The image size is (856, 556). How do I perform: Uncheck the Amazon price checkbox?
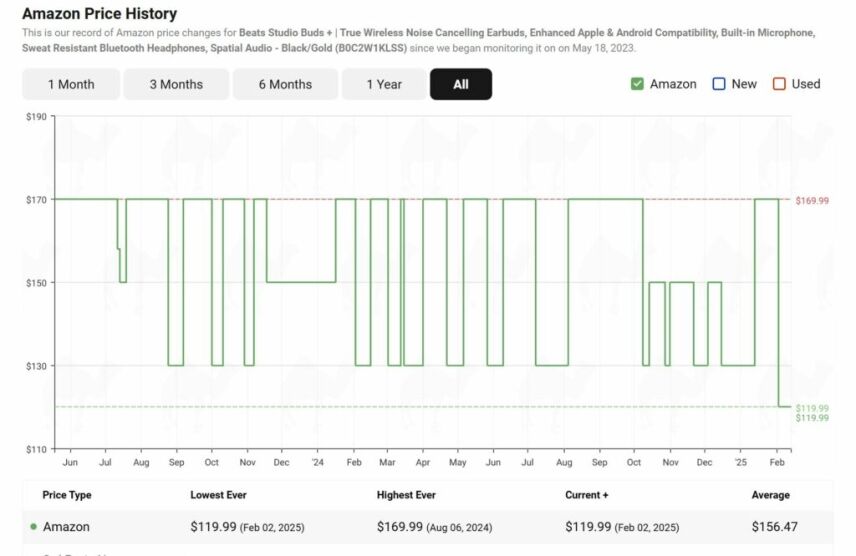tap(637, 84)
